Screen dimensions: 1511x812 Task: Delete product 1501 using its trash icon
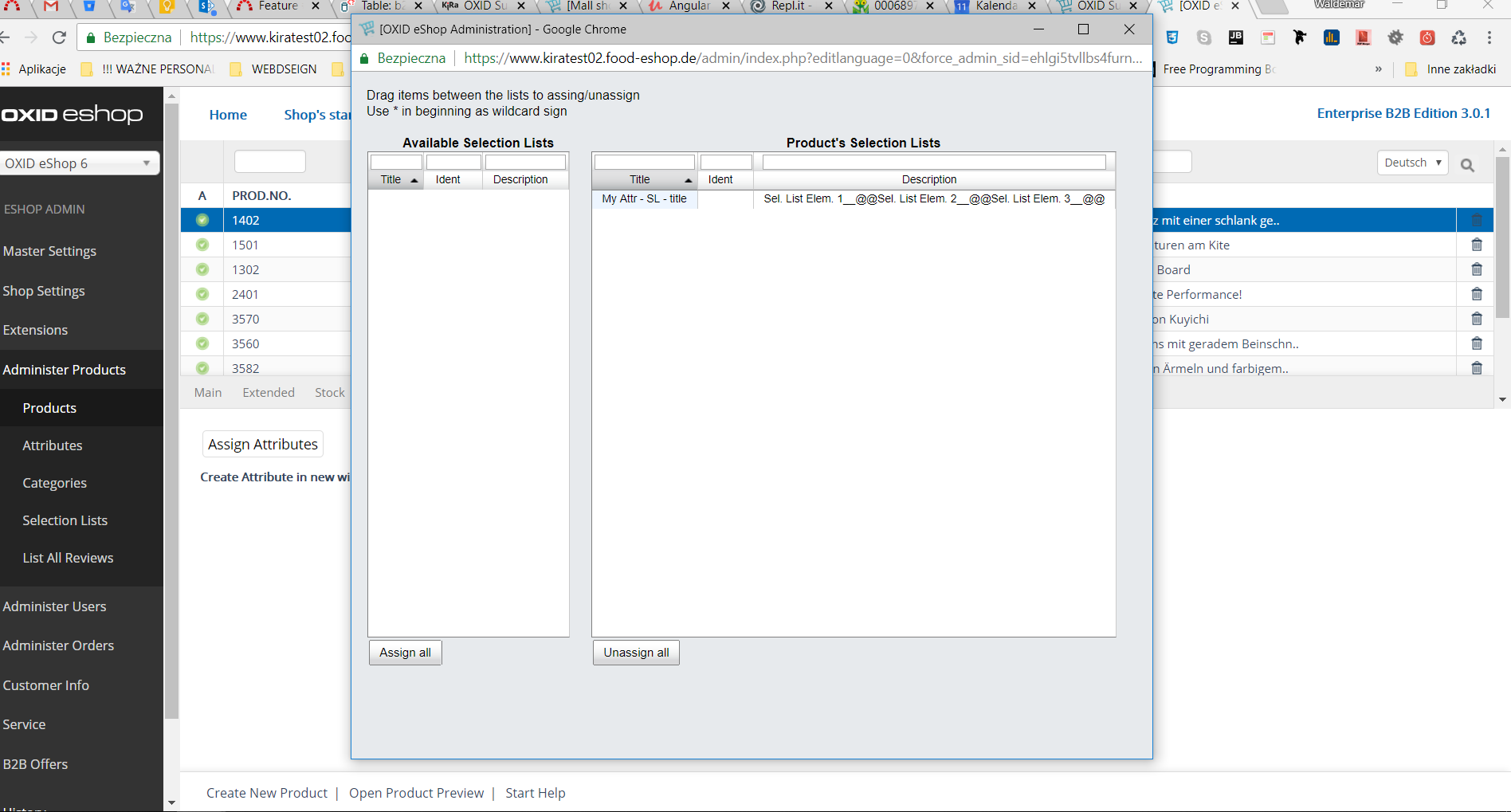(x=1476, y=245)
